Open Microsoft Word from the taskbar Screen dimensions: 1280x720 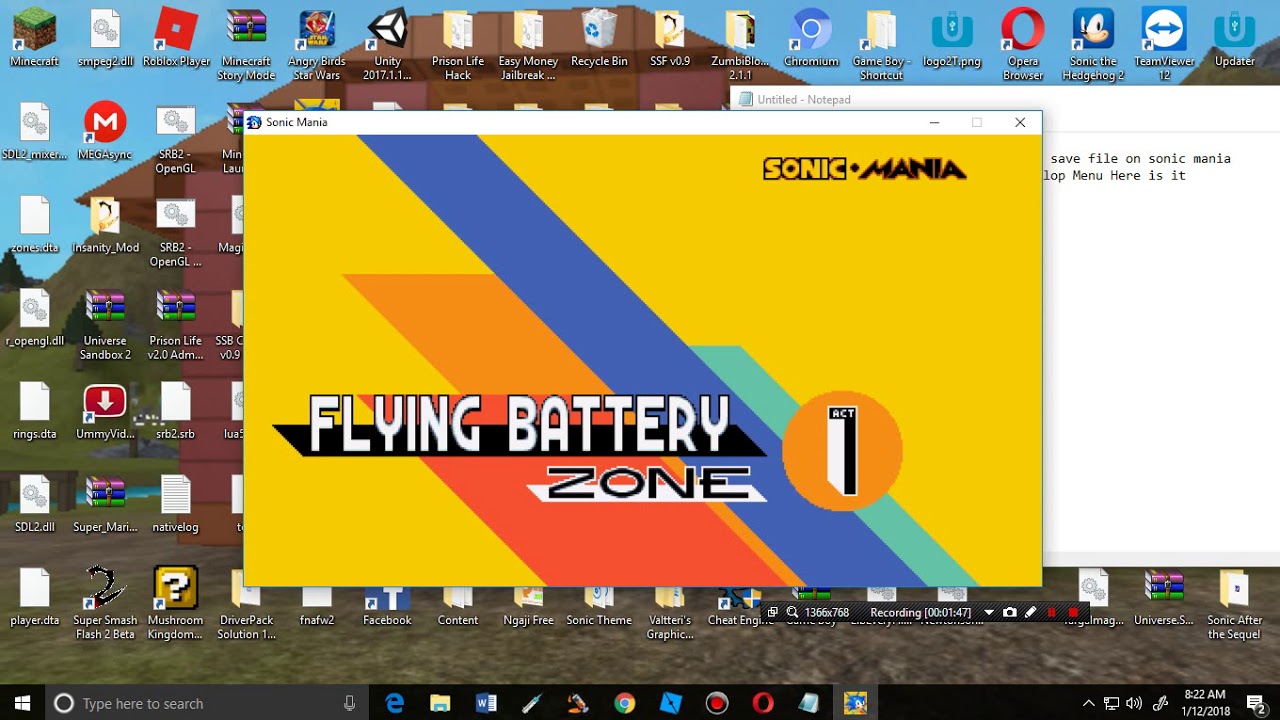(x=486, y=703)
